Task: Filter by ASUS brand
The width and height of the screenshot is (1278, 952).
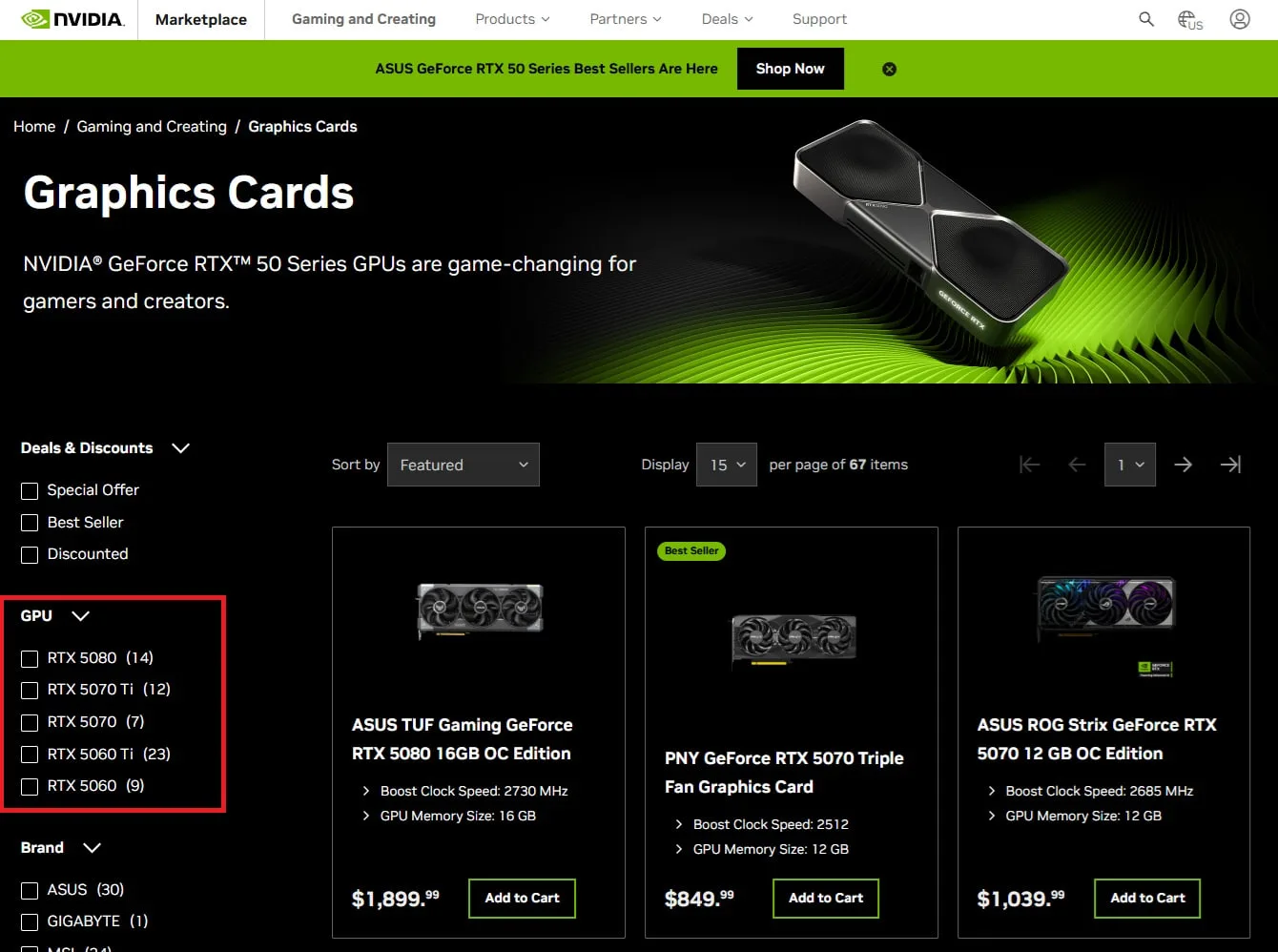Action: tap(30, 890)
